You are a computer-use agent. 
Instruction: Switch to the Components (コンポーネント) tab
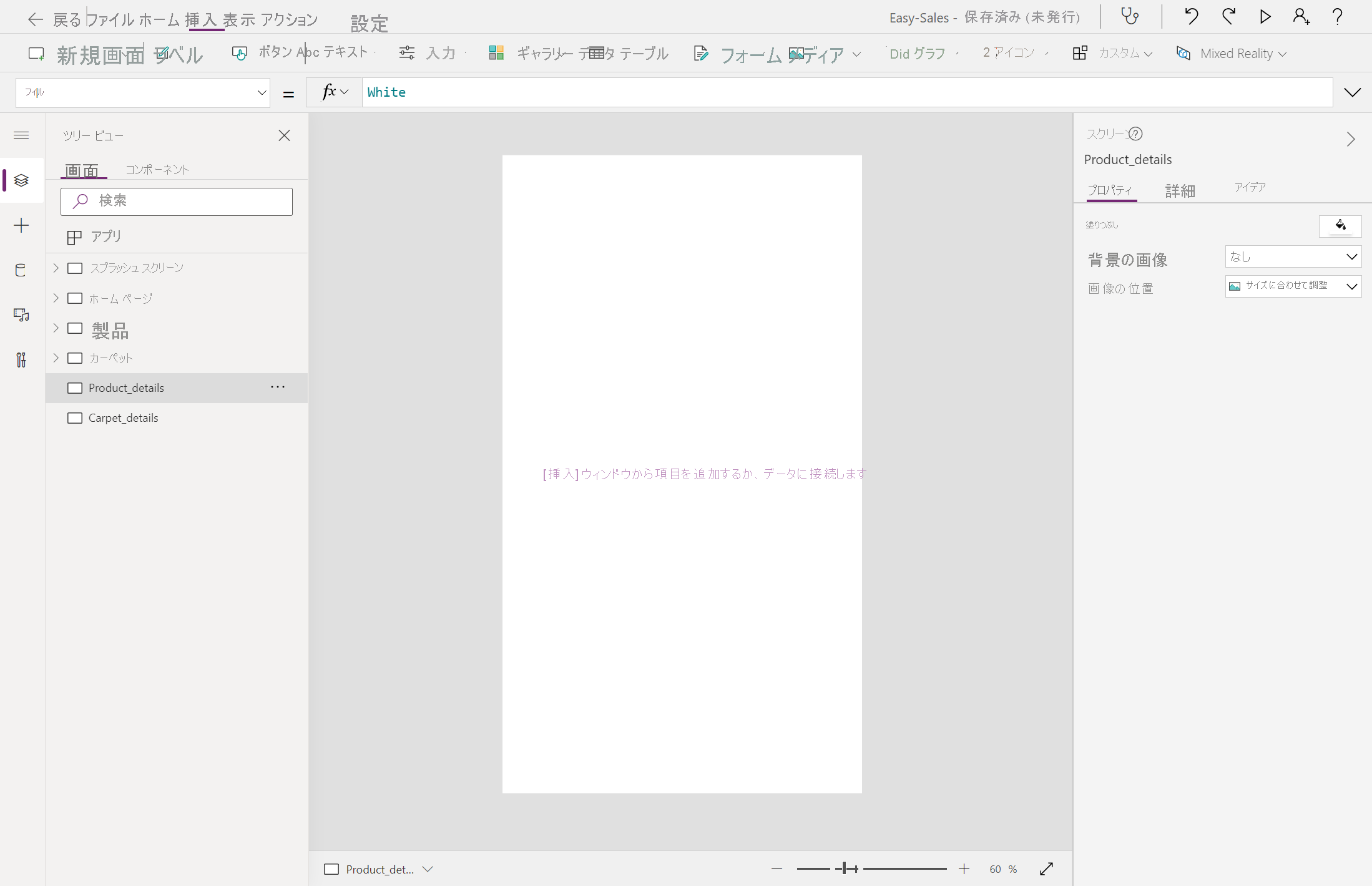pyautogui.click(x=157, y=169)
